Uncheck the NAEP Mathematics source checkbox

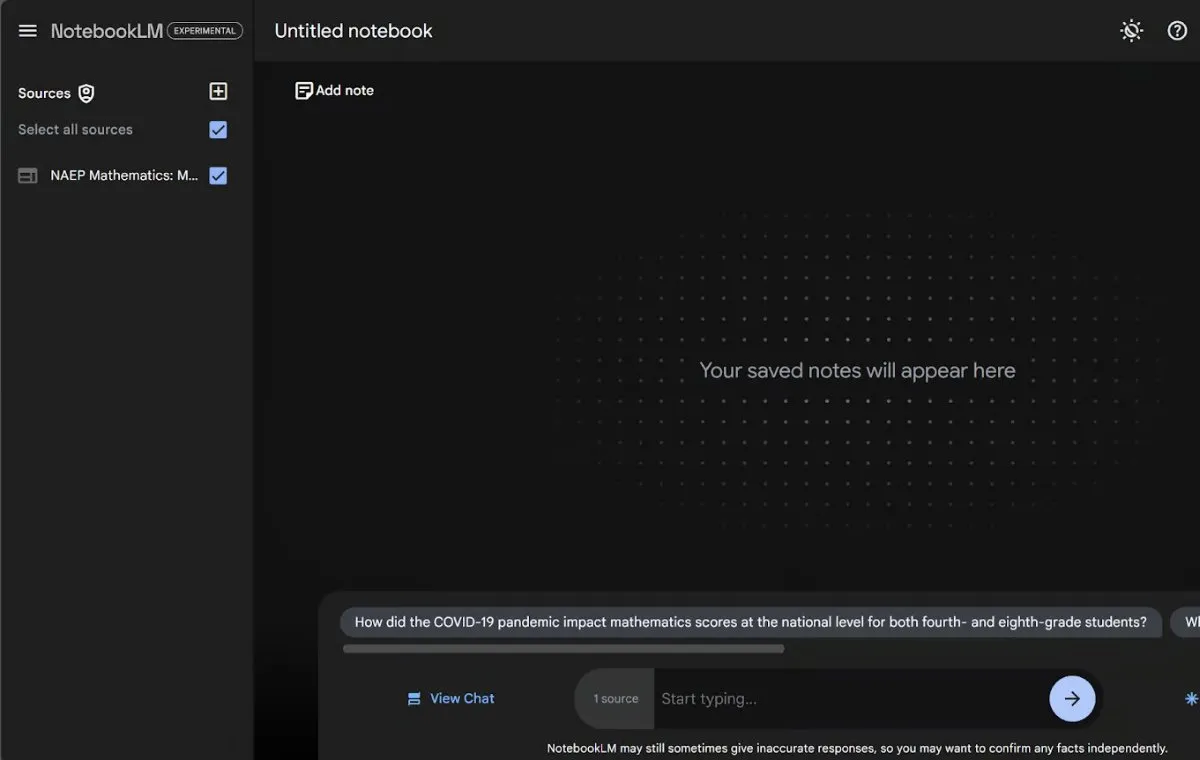click(218, 176)
